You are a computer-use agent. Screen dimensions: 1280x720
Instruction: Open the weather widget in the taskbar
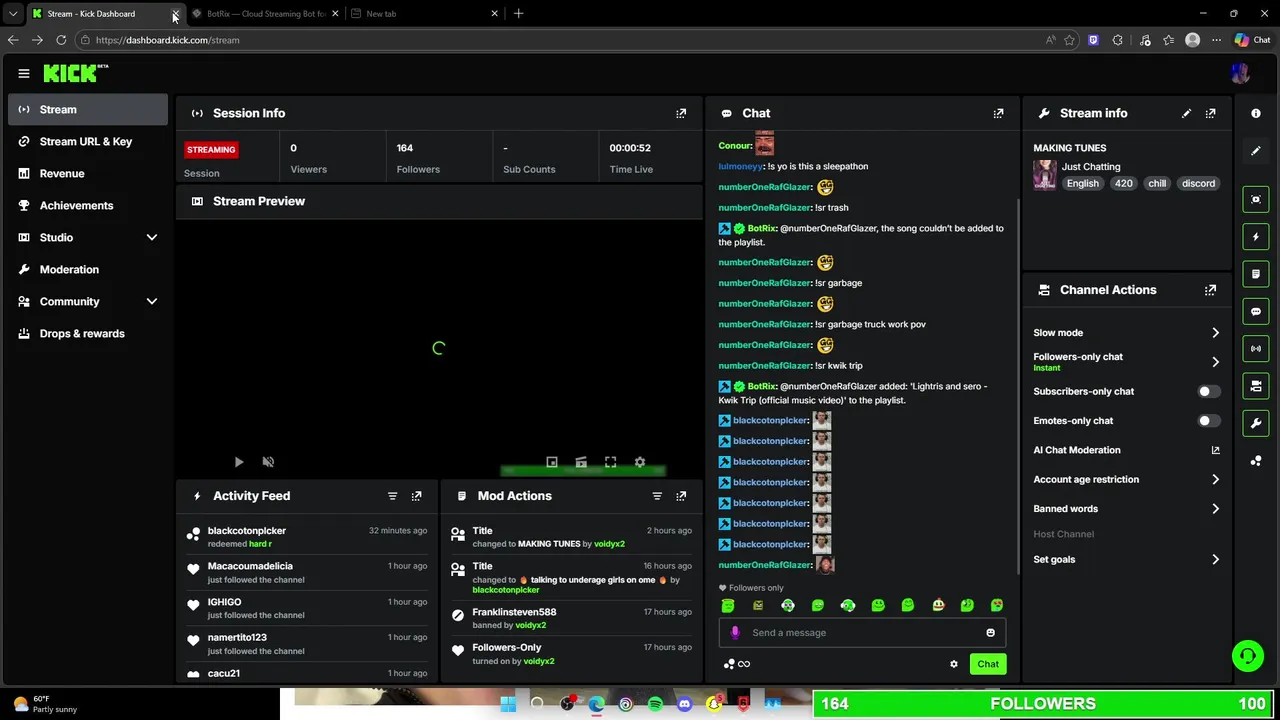(x=46, y=704)
